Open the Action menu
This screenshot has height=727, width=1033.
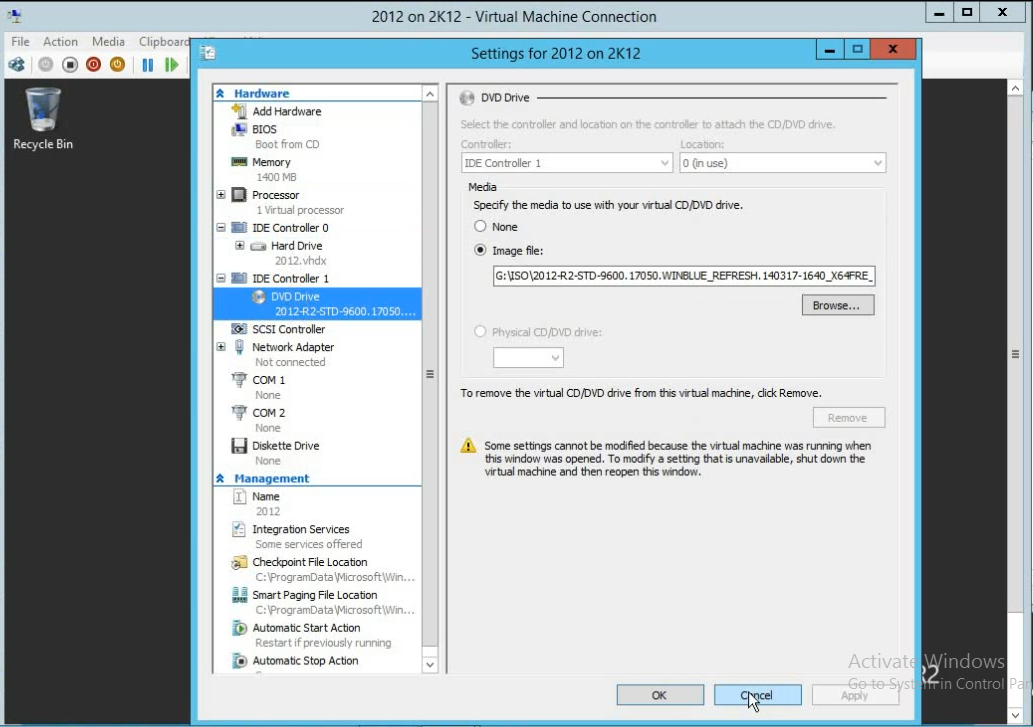(61, 41)
